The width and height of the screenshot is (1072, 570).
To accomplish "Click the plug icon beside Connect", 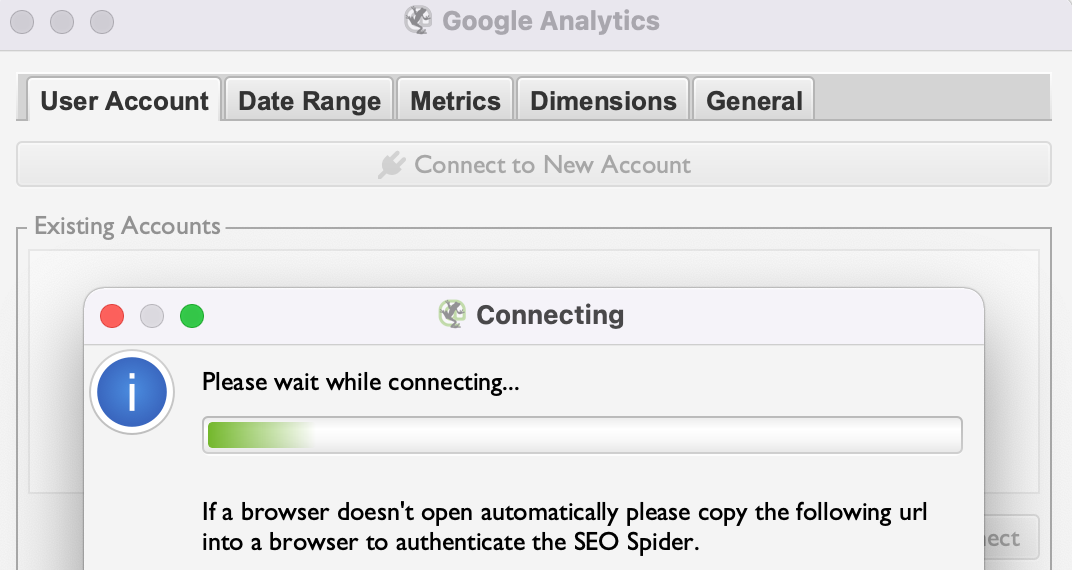I will pos(392,165).
